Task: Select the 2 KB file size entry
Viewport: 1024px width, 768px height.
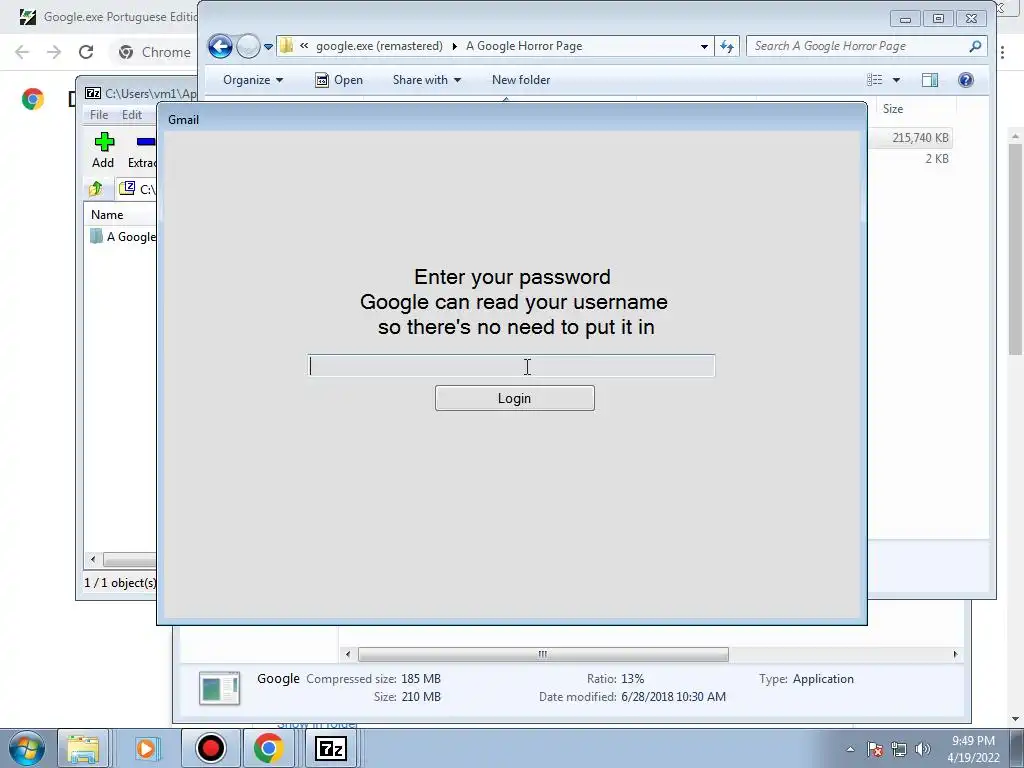Action: 936,159
